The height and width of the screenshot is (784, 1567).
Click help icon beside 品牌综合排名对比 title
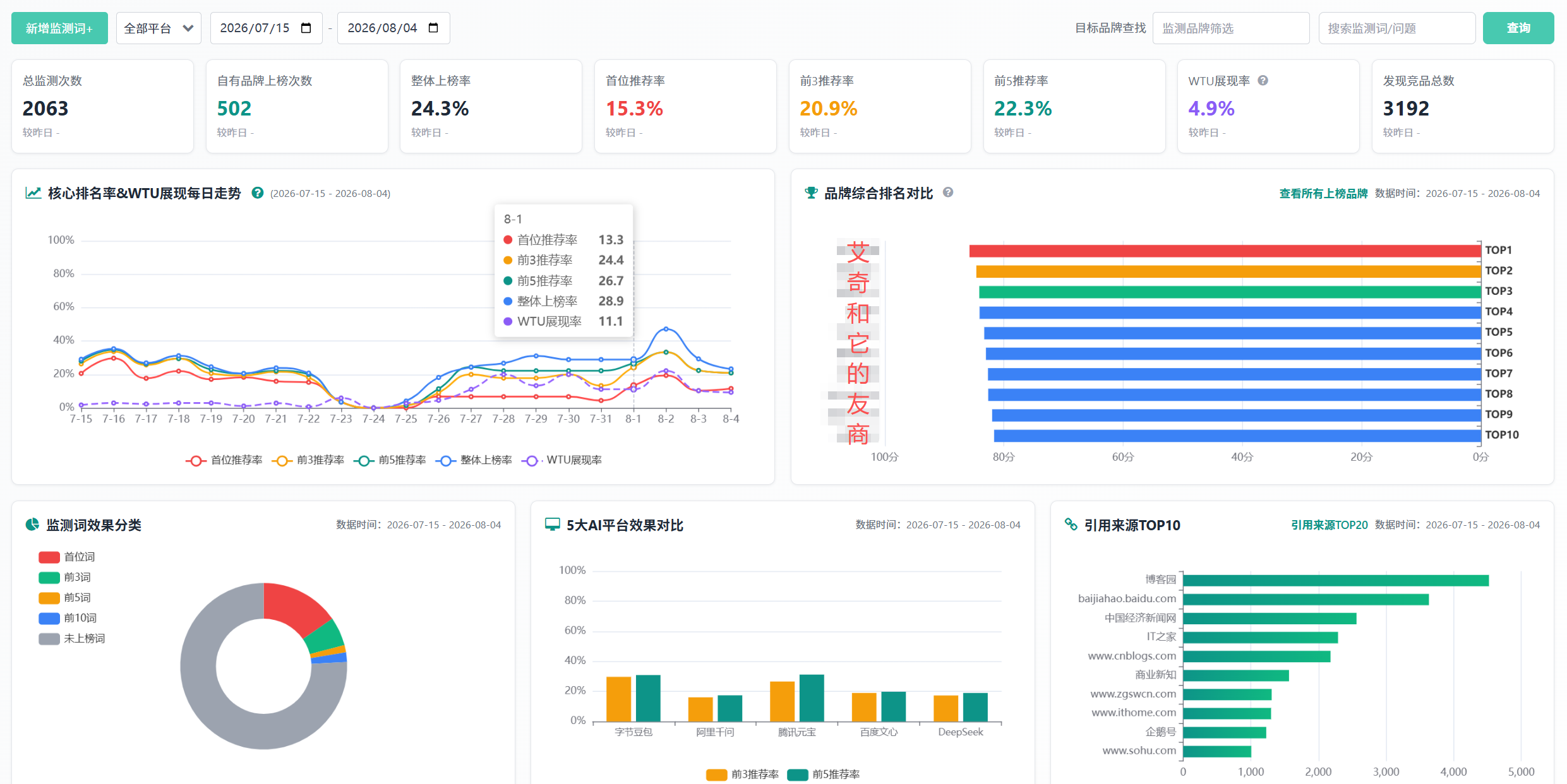[948, 192]
